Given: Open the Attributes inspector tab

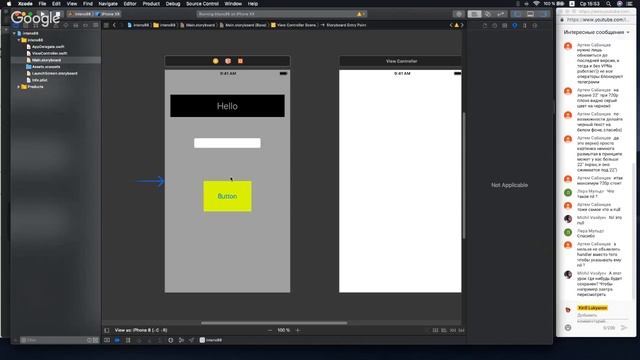Looking at the screenshot, I should (x=515, y=25).
